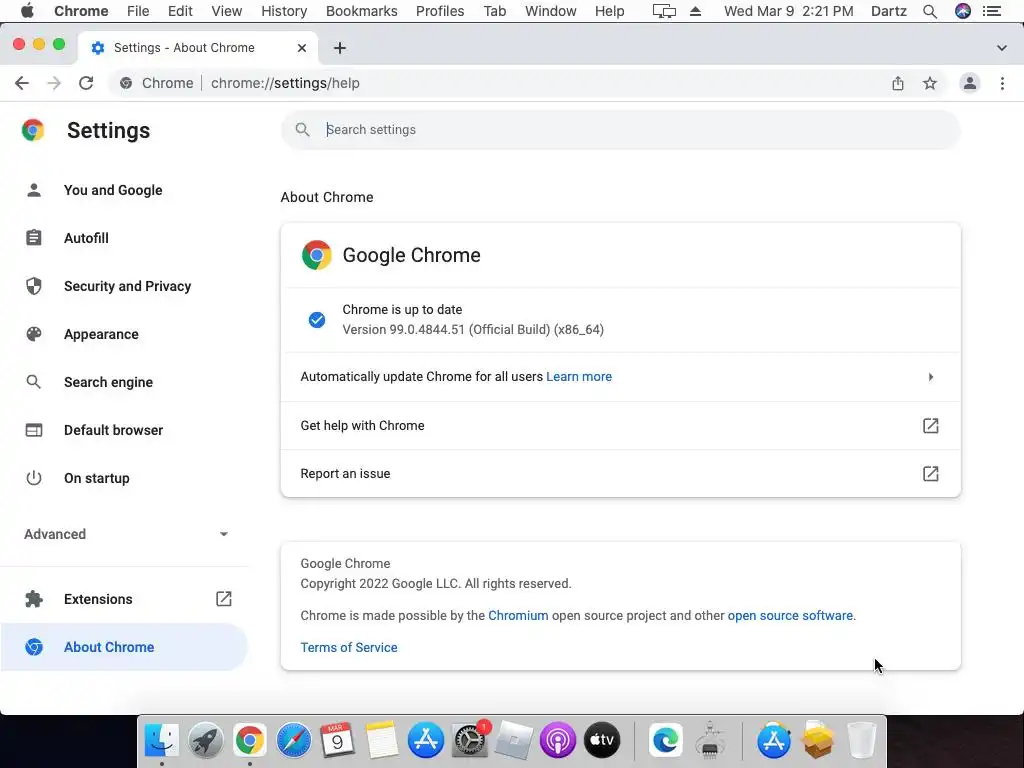This screenshot has width=1024, height=768.
Task: Click the eject icon in menu bar
Action: [696, 11]
